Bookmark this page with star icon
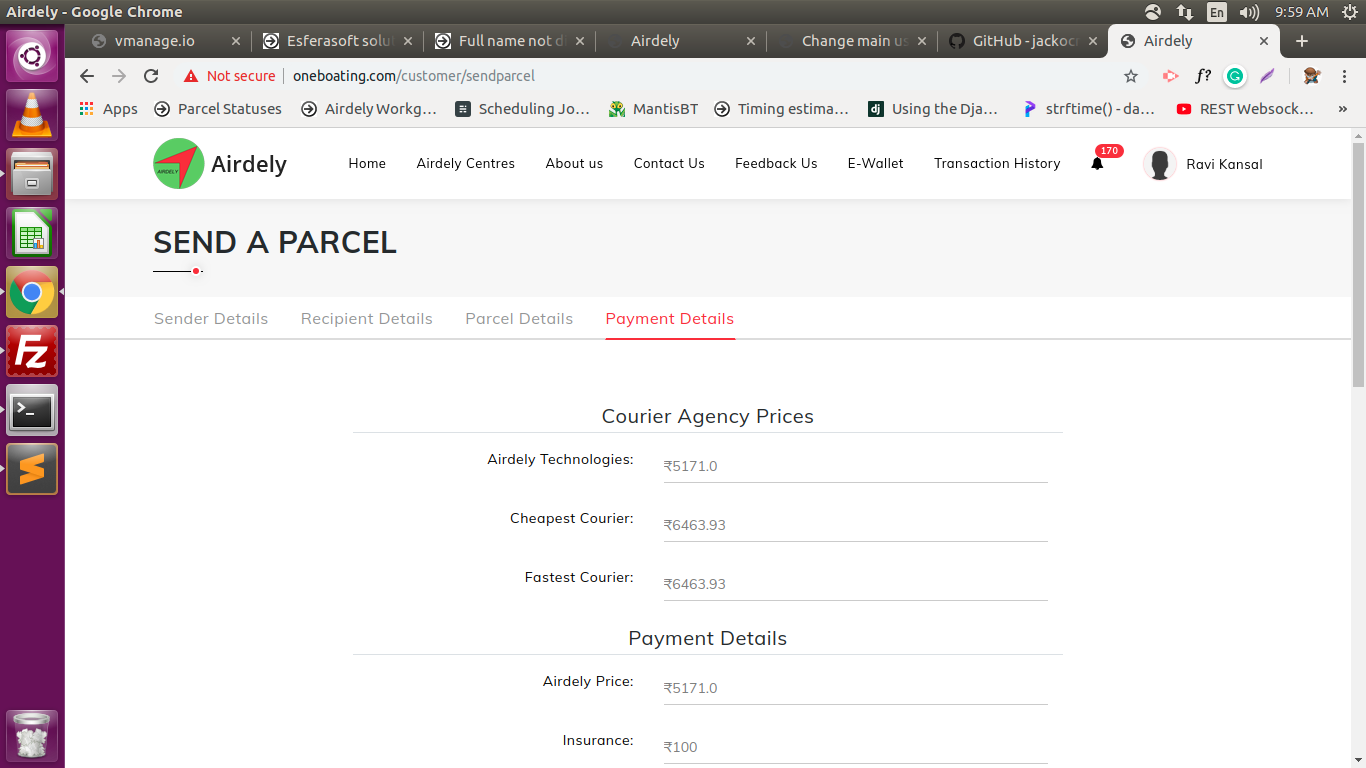This screenshot has width=1366, height=768. (x=1131, y=76)
